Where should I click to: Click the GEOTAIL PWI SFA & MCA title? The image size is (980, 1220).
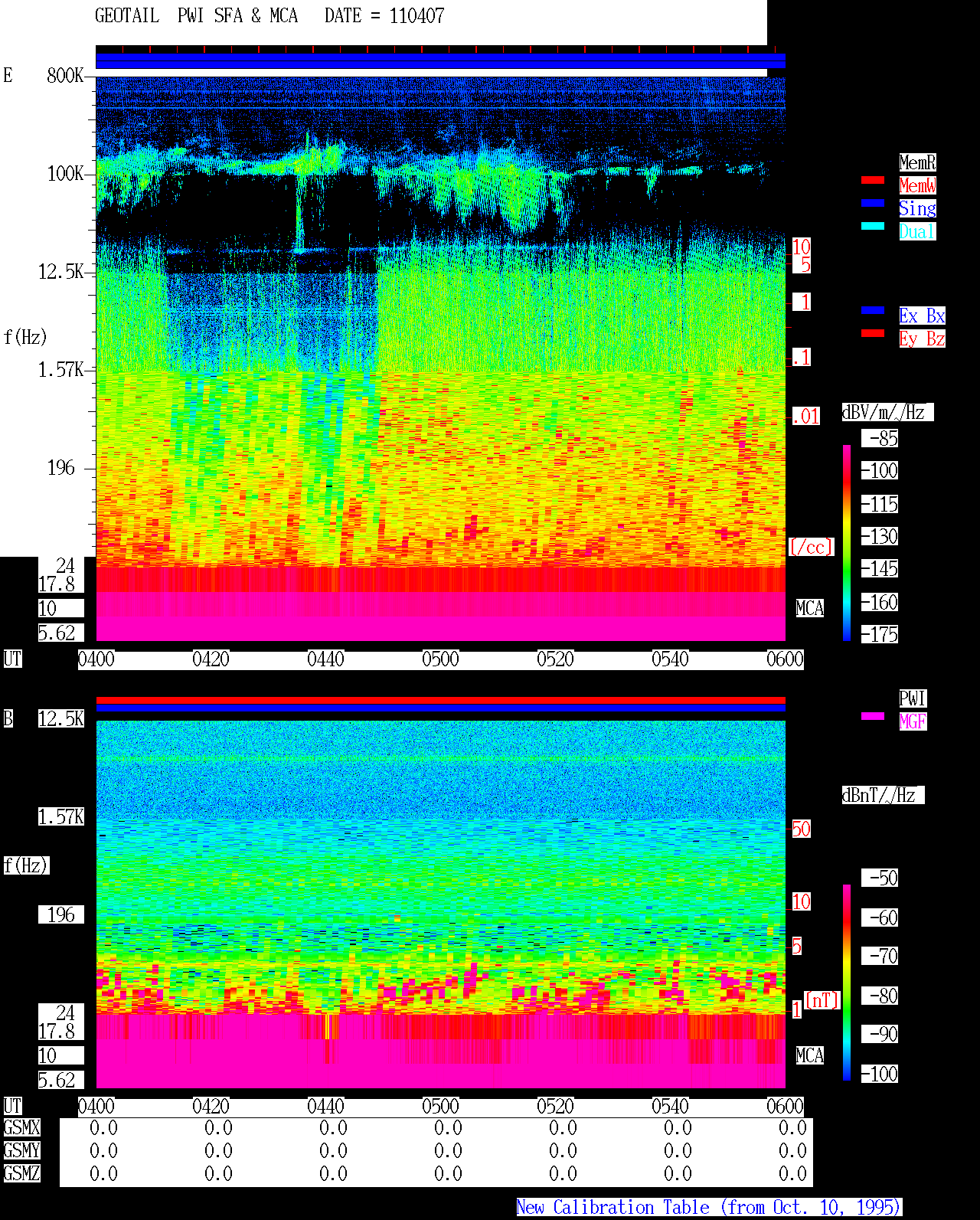[196, 16]
